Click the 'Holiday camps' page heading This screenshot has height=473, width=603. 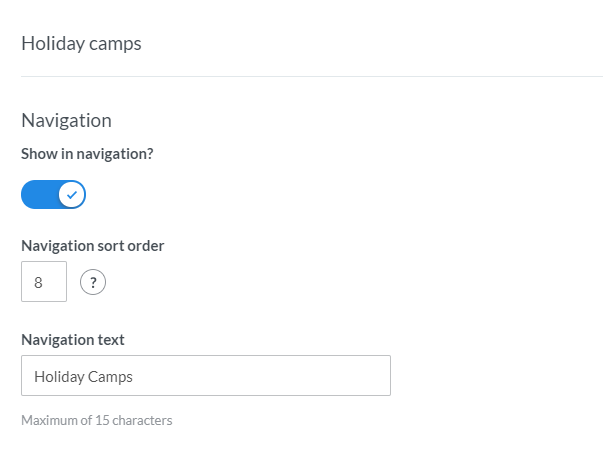click(x=81, y=43)
